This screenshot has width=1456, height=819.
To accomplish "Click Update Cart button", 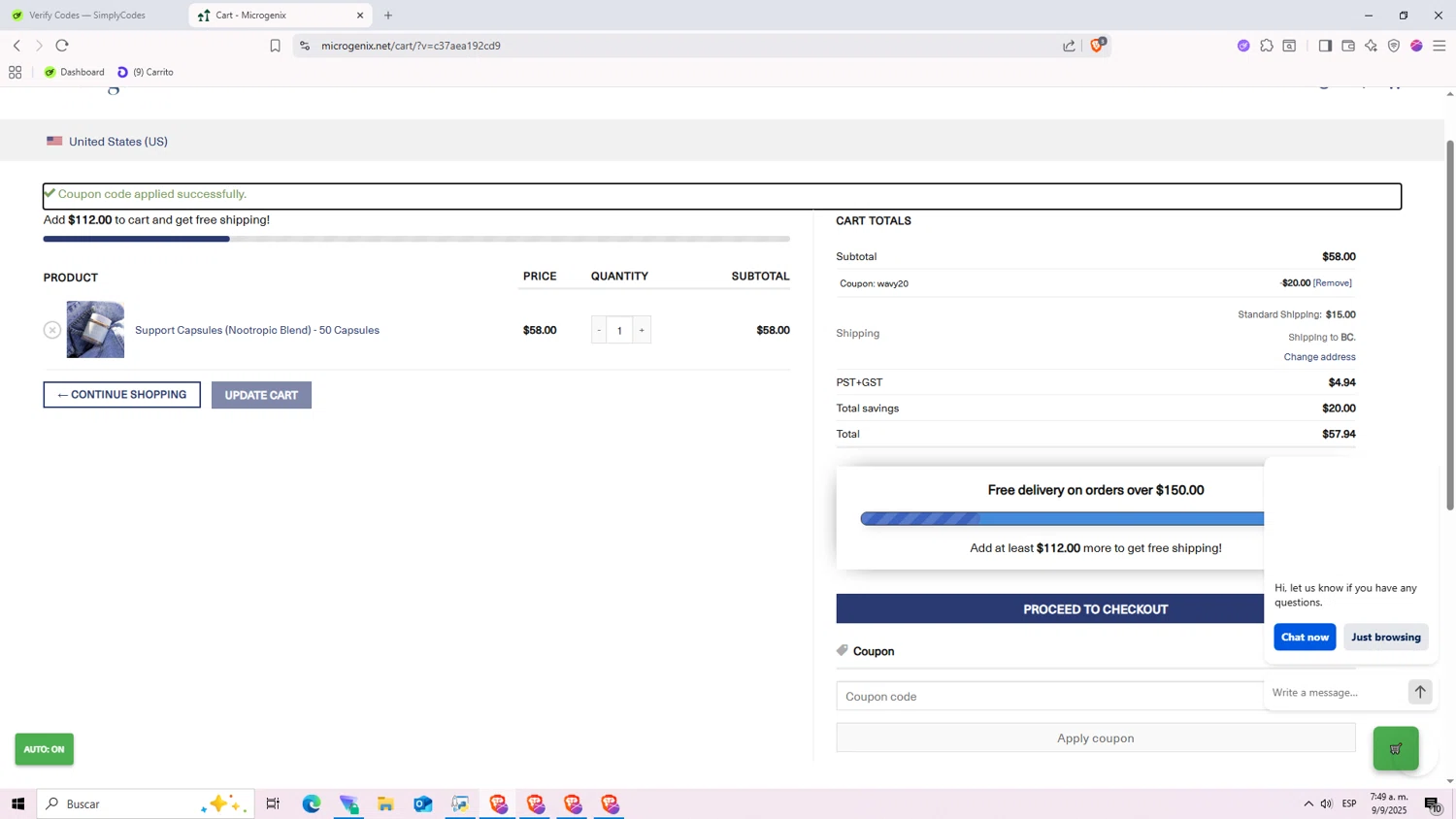I will pyautogui.click(x=261, y=395).
